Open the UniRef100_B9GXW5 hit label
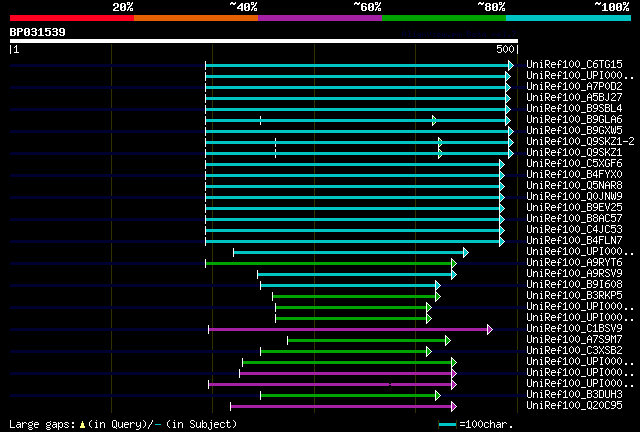The height and width of the screenshot is (432, 640). [x=574, y=130]
